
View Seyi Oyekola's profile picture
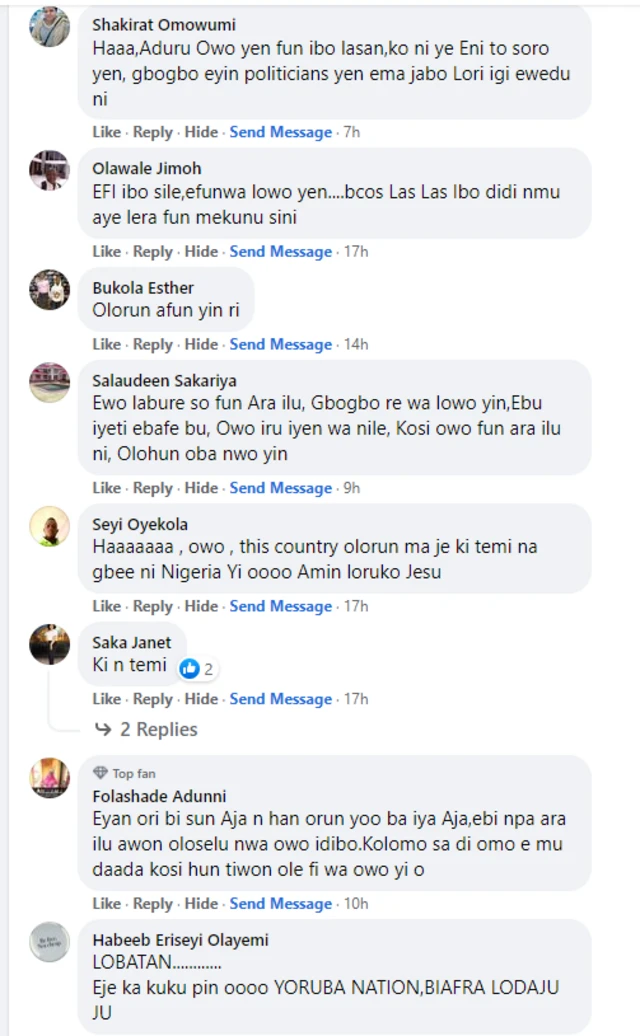point(49,526)
